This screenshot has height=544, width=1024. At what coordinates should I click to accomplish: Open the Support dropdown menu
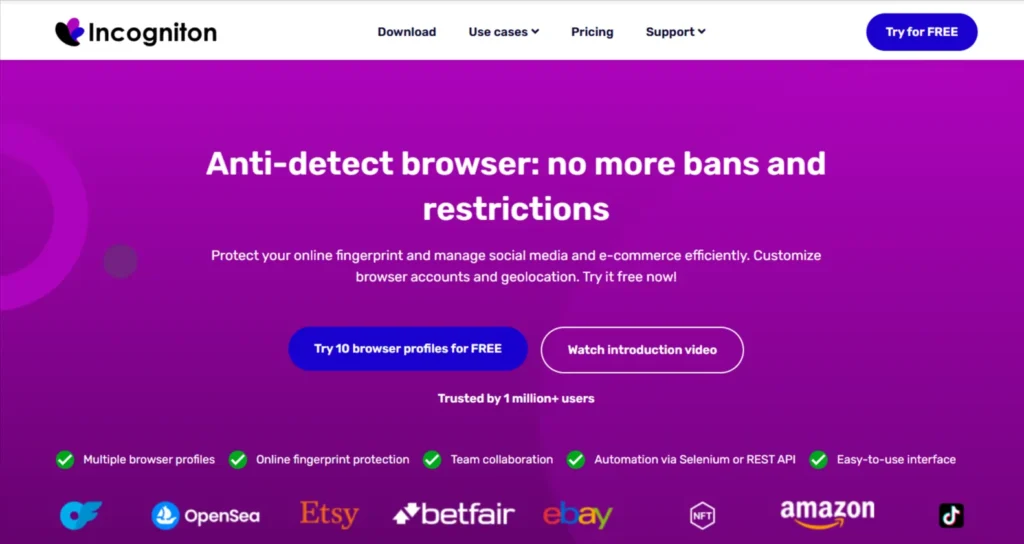(675, 32)
